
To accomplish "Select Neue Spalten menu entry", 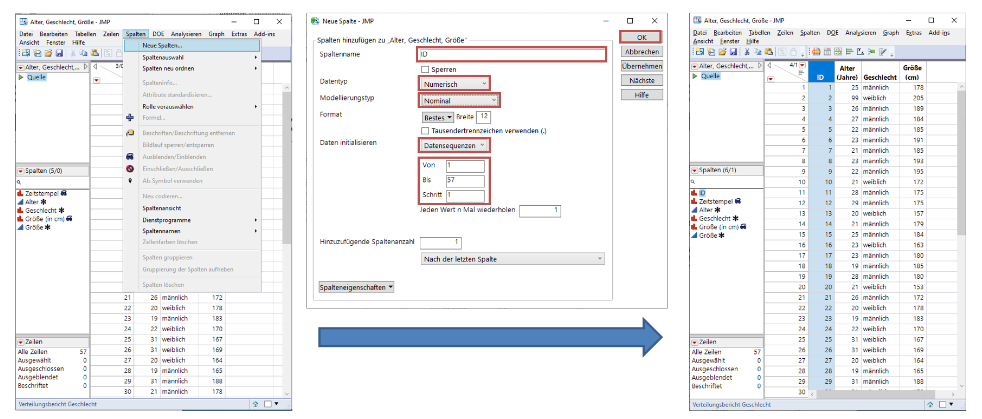I will click(162, 46).
